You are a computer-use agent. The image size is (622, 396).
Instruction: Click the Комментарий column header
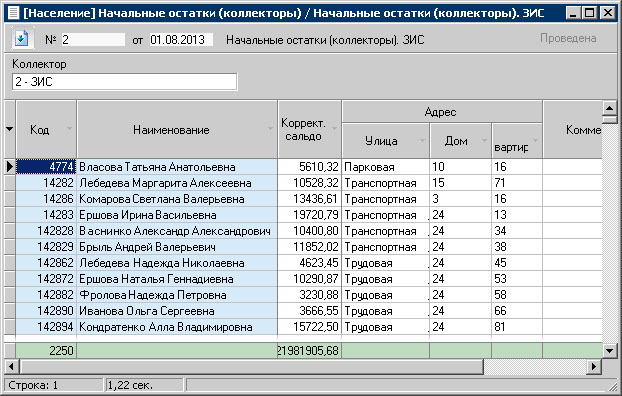(x=572, y=130)
